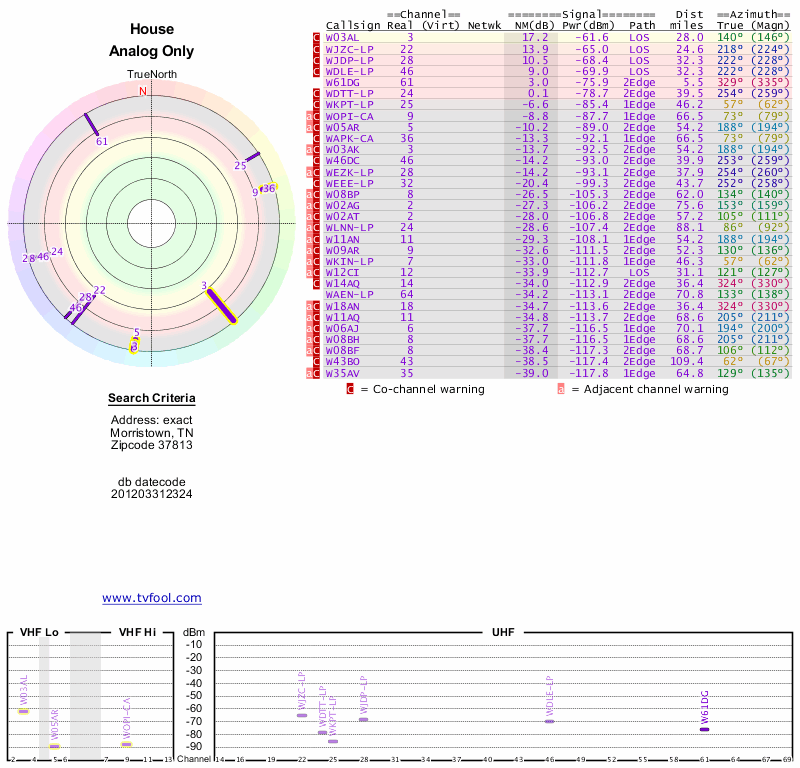Click the co-channel warning icon beside W03AL
Image resolution: width=800 pixels, height=768 pixels.
tap(317, 37)
